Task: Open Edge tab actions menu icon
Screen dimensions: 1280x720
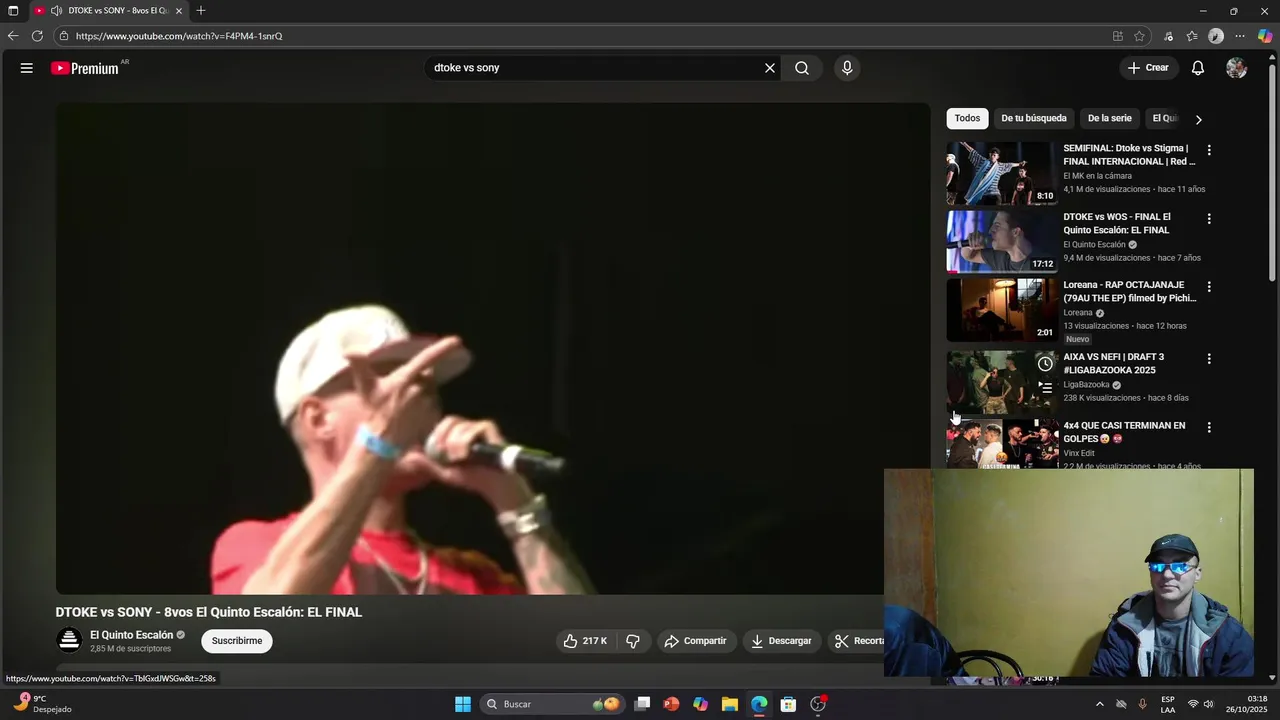Action: pyautogui.click(x=13, y=11)
